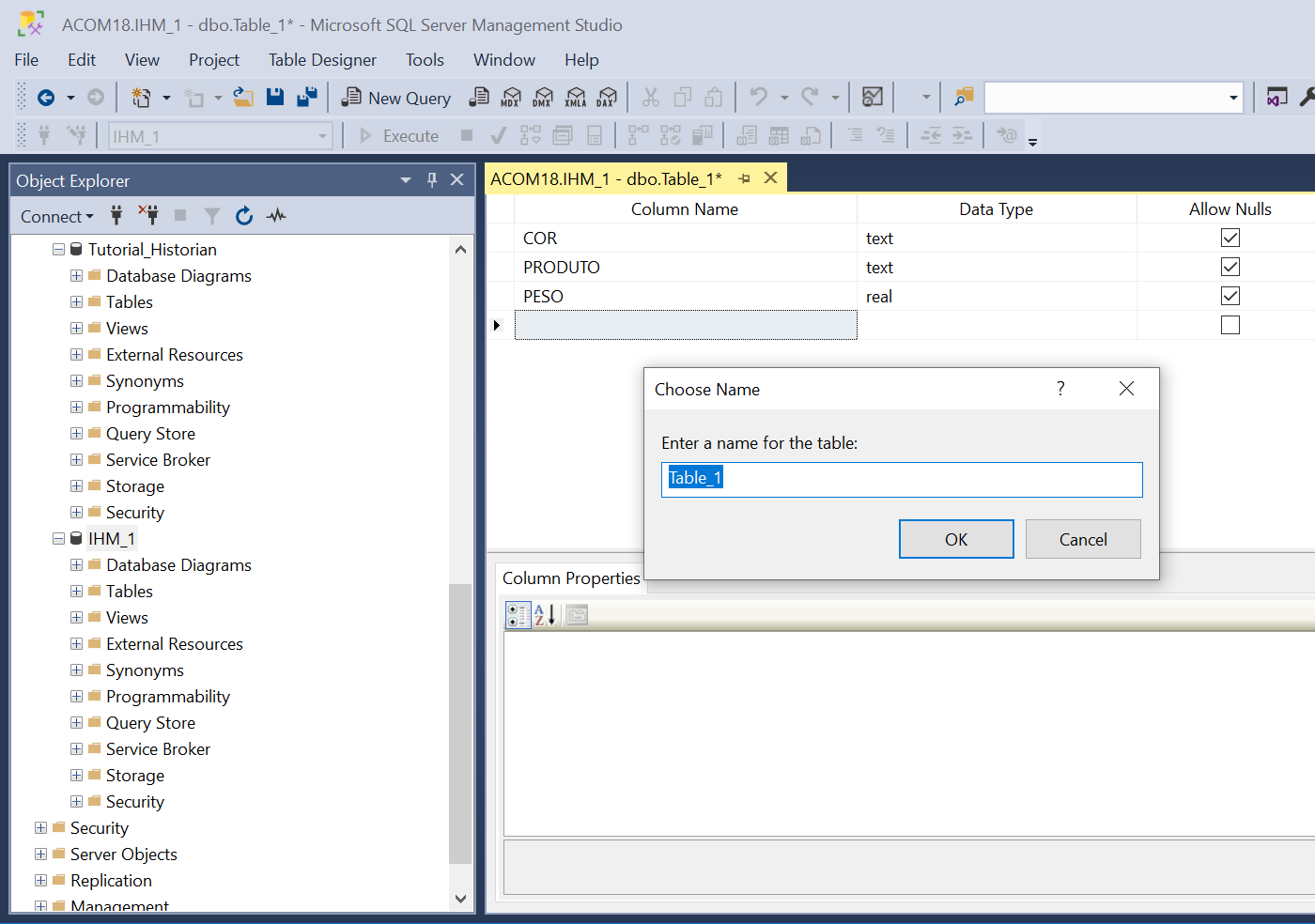Click the New Query toolbar button

[x=395, y=98]
